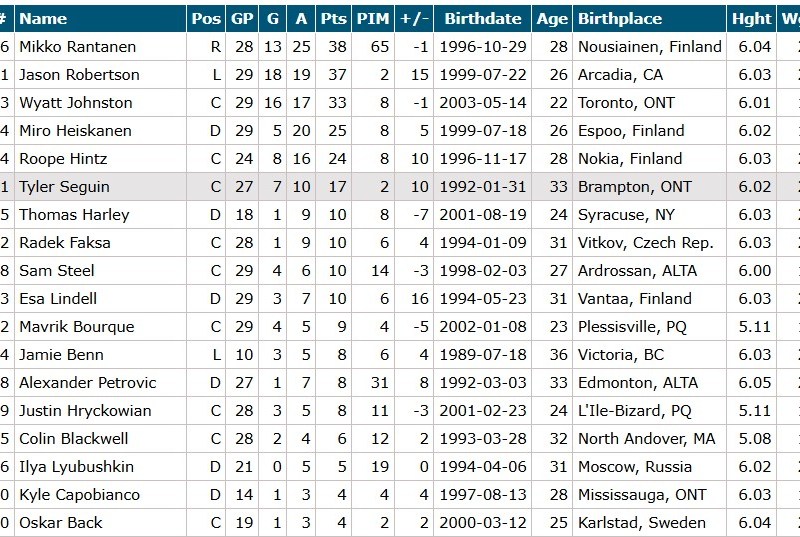Select Wyatt Johnston's name
Viewport: 800px width, 537px height.
pos(76,103)
